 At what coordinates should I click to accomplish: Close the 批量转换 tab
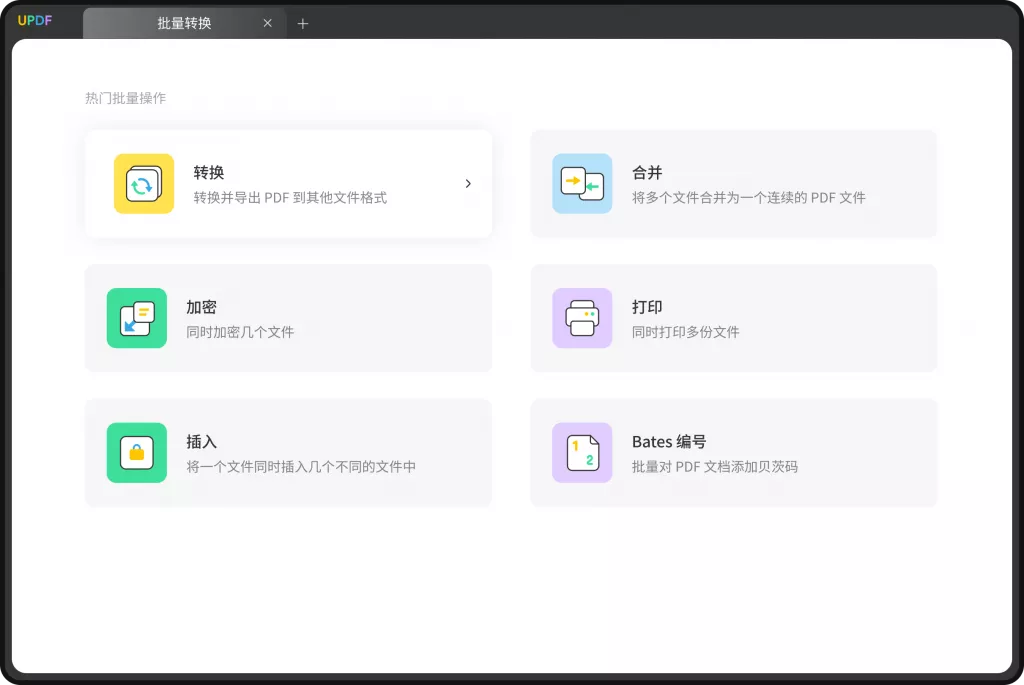click(267, 23)
